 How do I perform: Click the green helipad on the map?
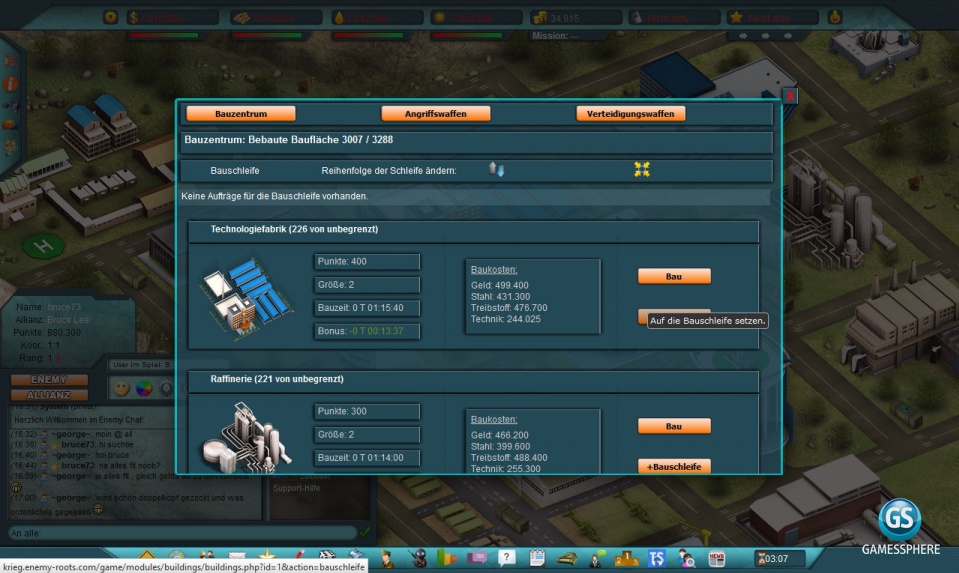pyautogui.click(x=43, y=246)
